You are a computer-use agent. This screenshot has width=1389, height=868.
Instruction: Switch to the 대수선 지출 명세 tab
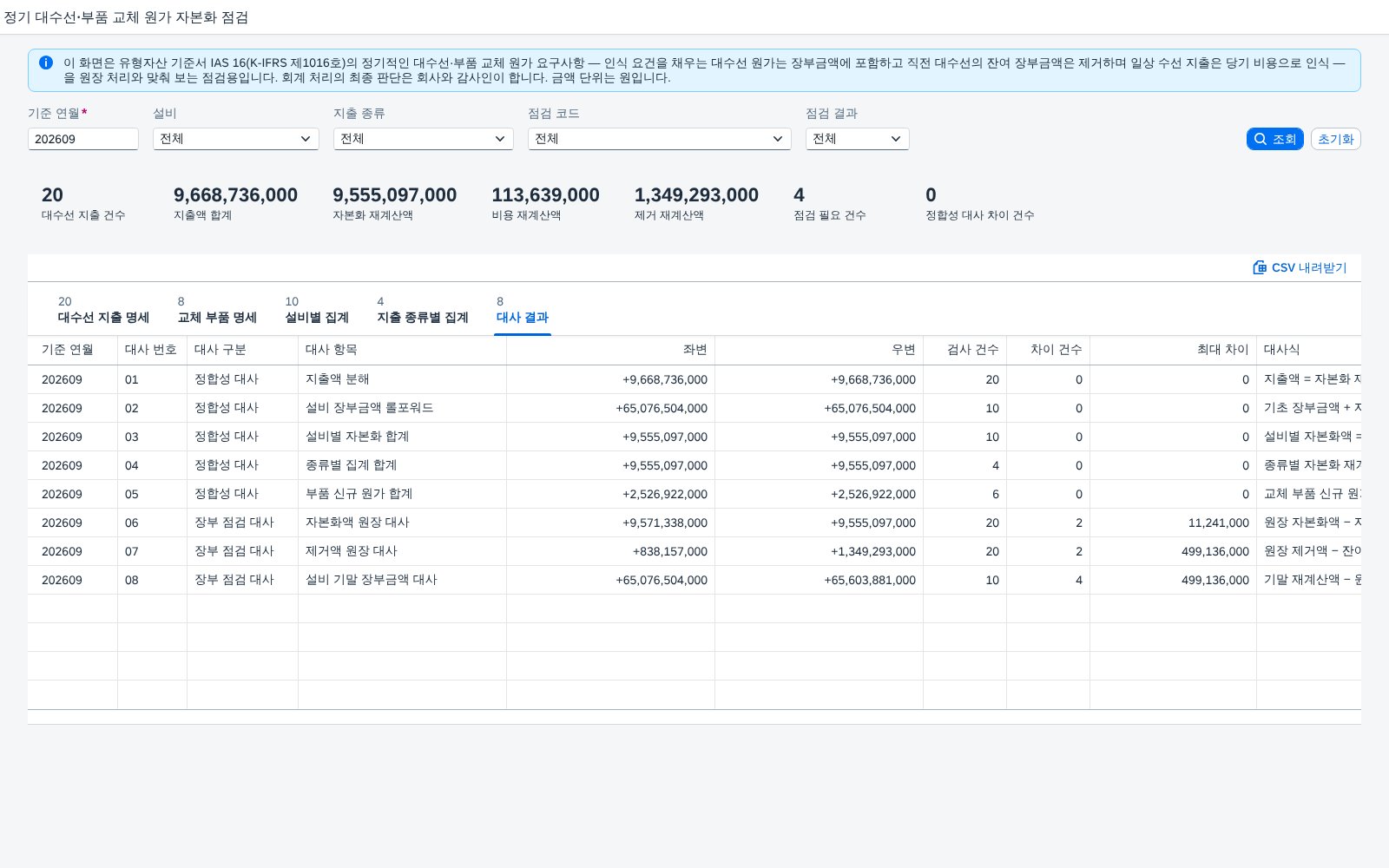pos(103,310)
